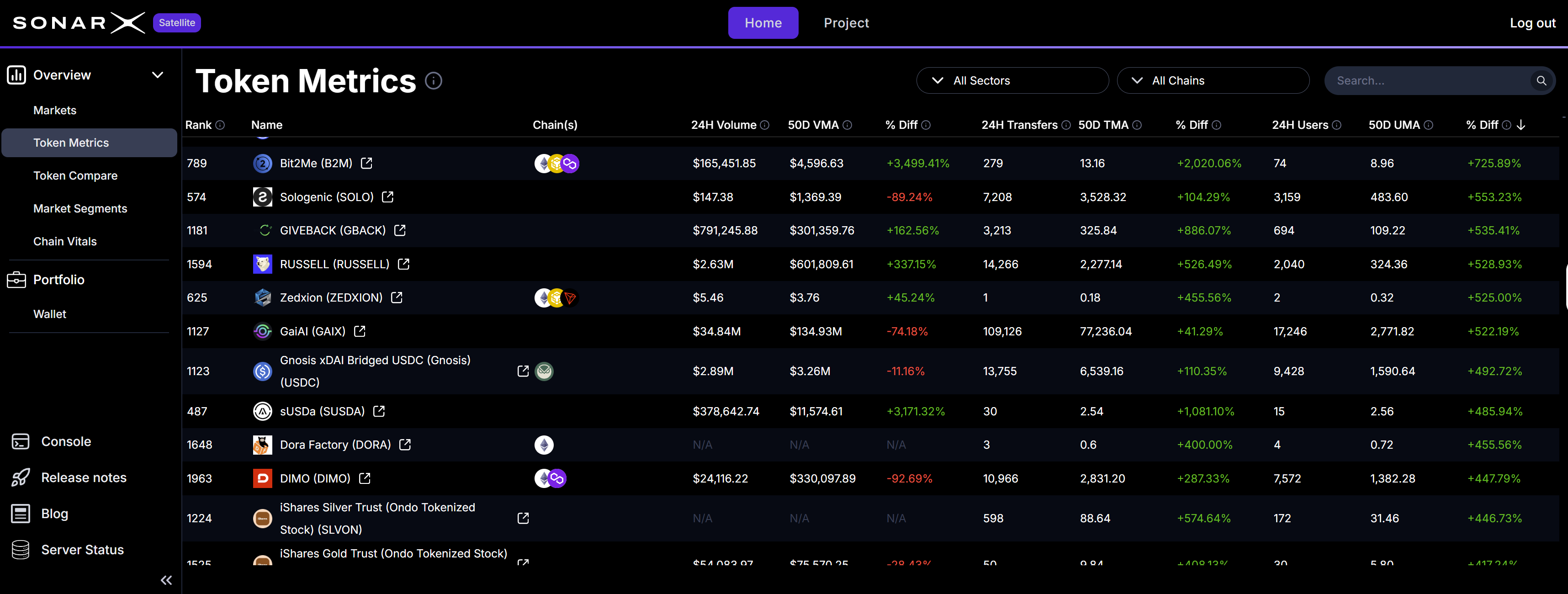The width and height of the screenshot is (1568, 594).
Task: Click the 24H Volume column info icon
Action: coord(764,125)
